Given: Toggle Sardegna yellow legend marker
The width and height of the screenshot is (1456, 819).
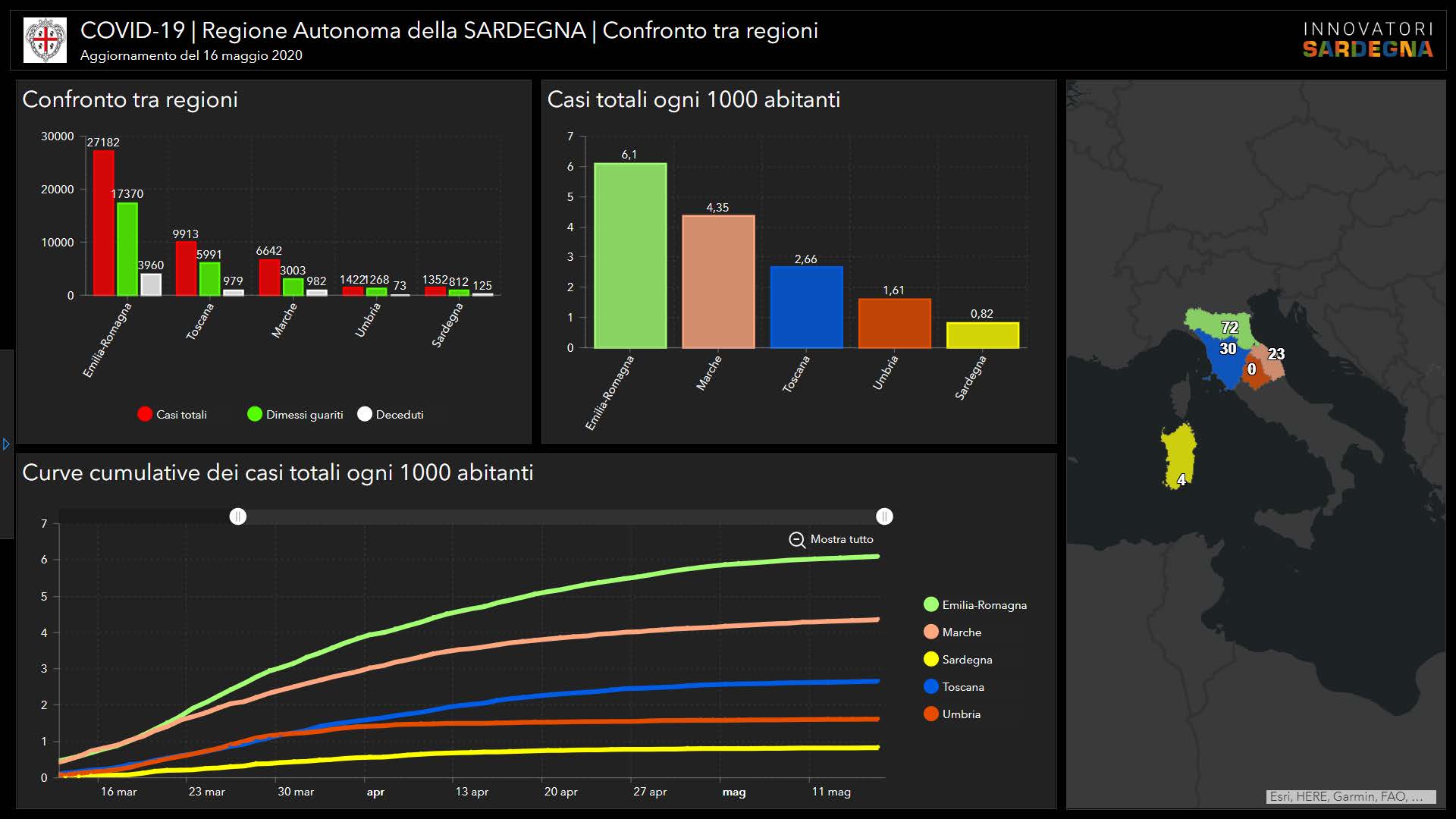Looking at the screenshot, I should [x=931, y=659].
